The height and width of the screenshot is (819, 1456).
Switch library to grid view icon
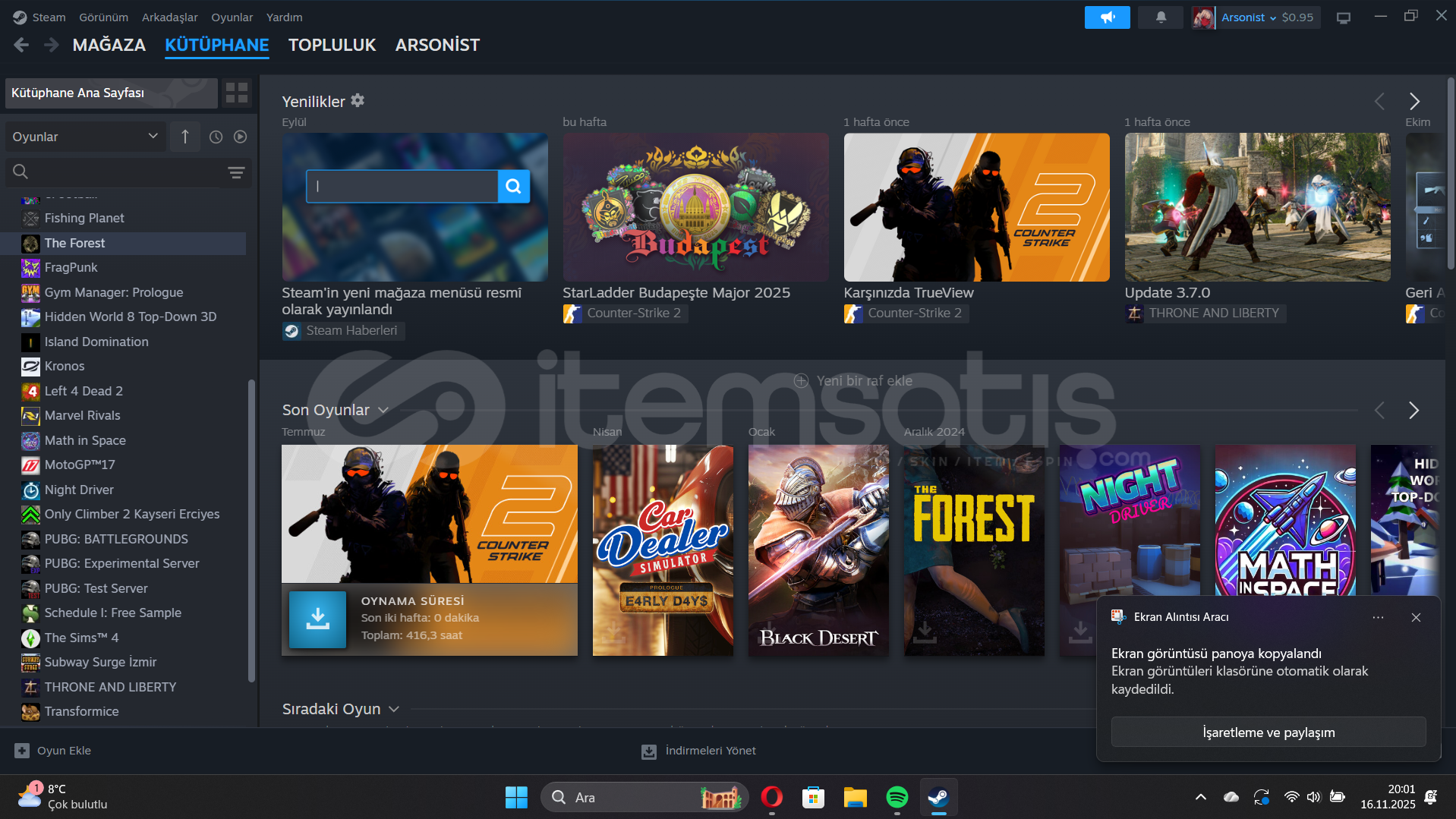click(x=237, y=93)
